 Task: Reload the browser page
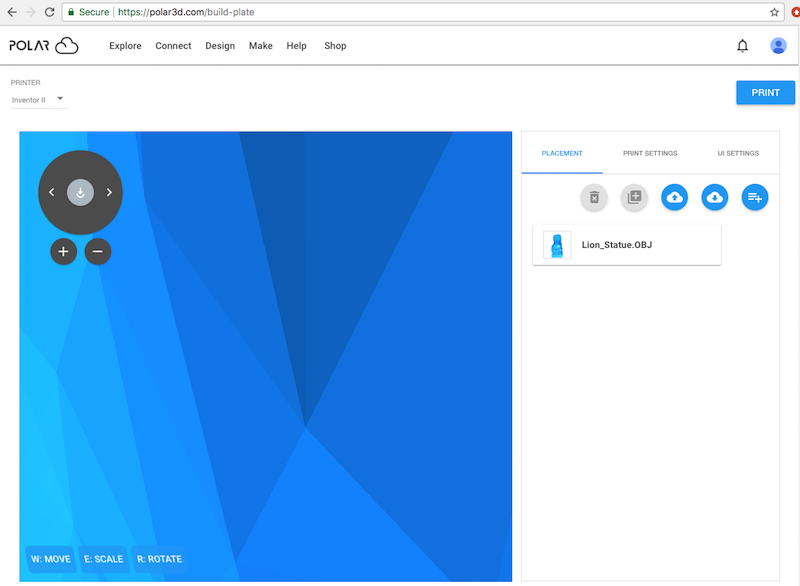point(49,12)
